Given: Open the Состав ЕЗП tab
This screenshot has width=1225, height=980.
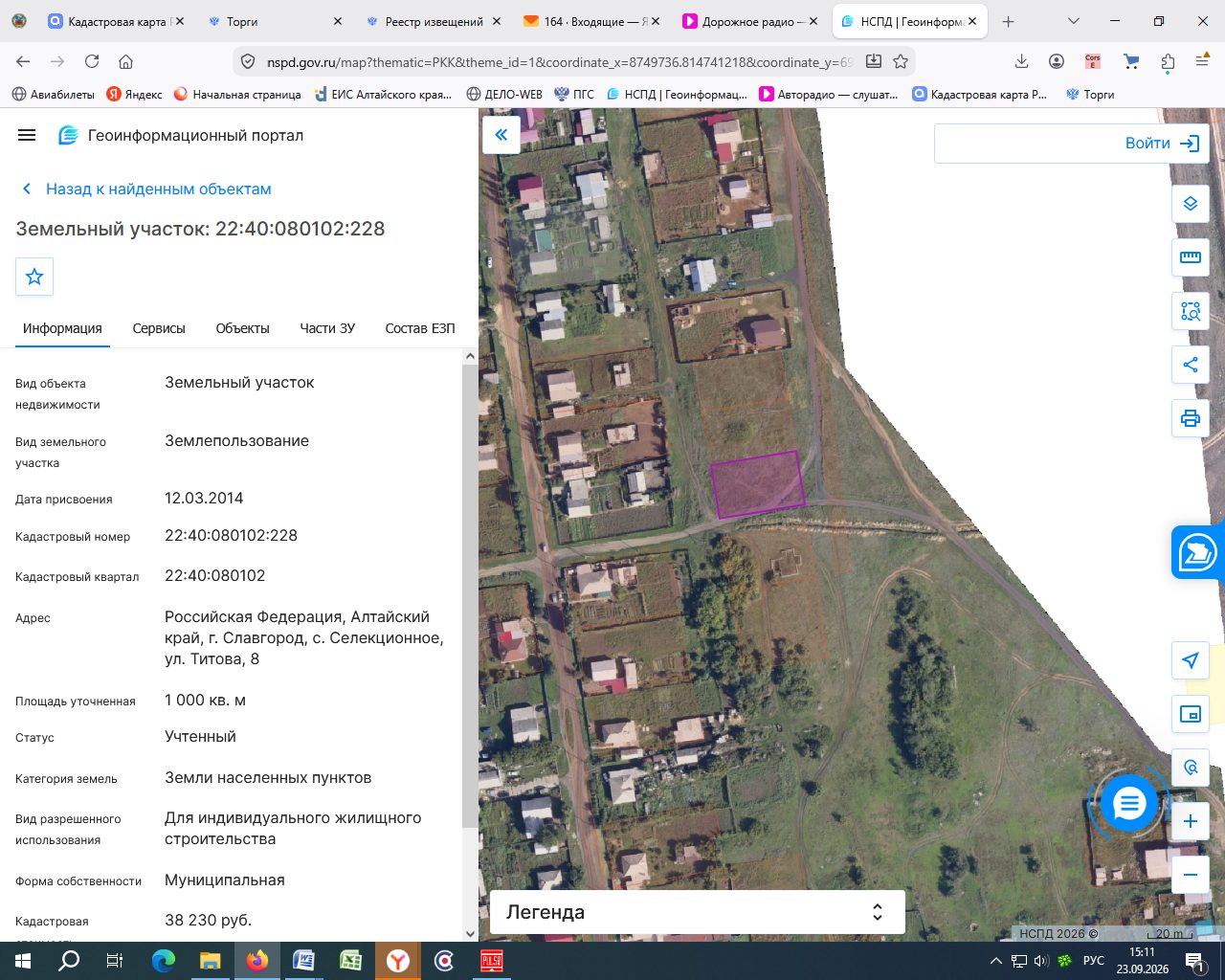Looking at the screenshot, I should point(420,328).
